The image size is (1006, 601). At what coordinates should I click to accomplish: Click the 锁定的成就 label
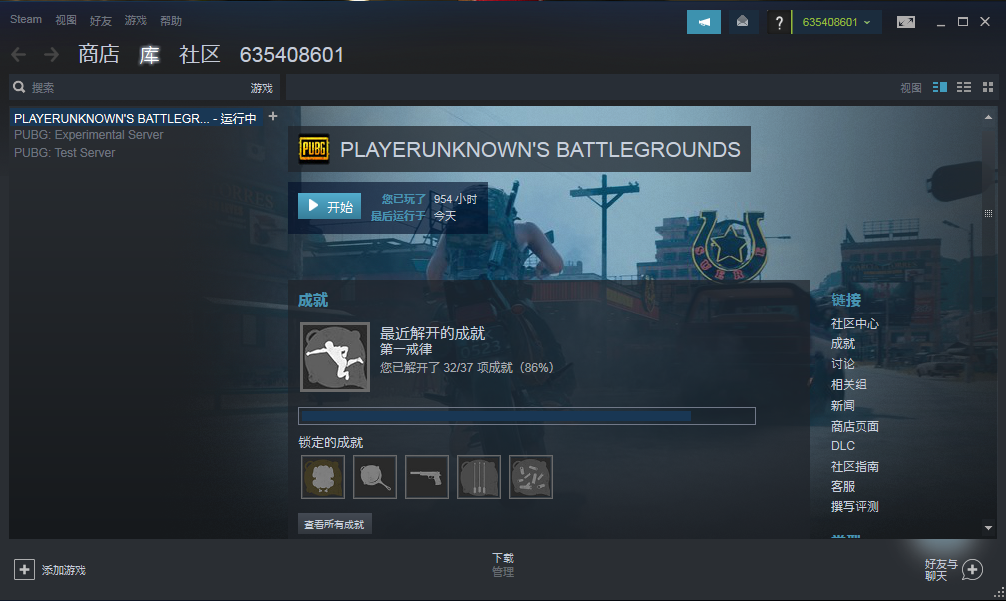pos(330,443)
